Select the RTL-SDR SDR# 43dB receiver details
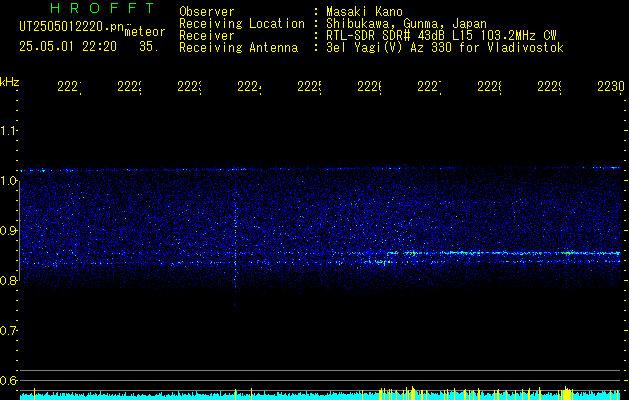This screenshot has height=400, width=629. [442, 36]
